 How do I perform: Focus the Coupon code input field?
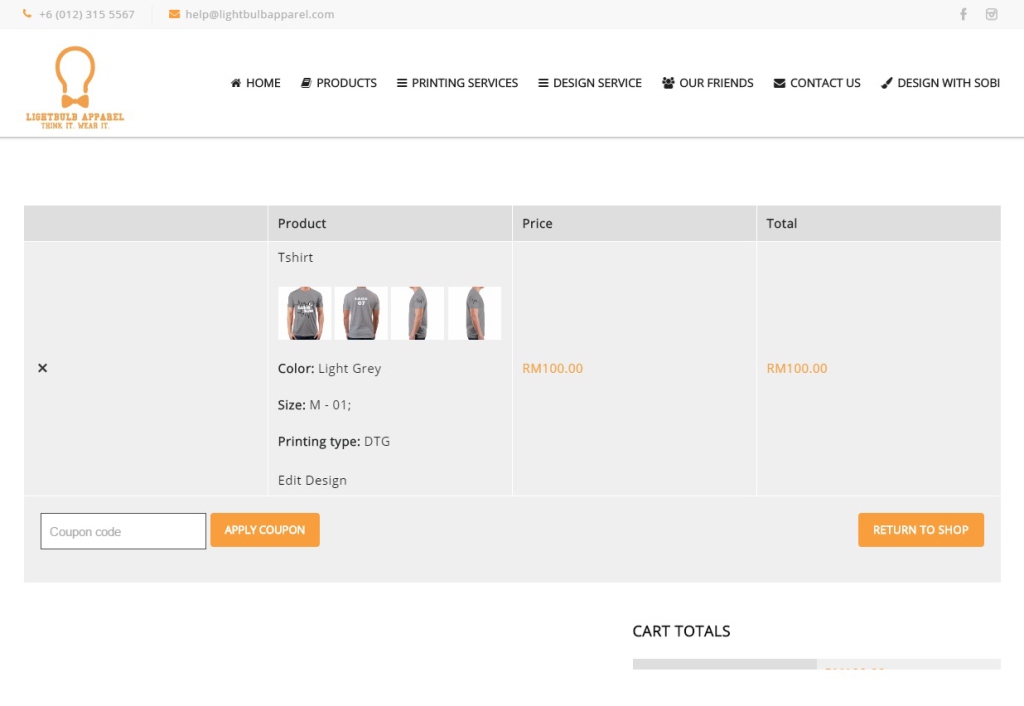pos(123,531)
